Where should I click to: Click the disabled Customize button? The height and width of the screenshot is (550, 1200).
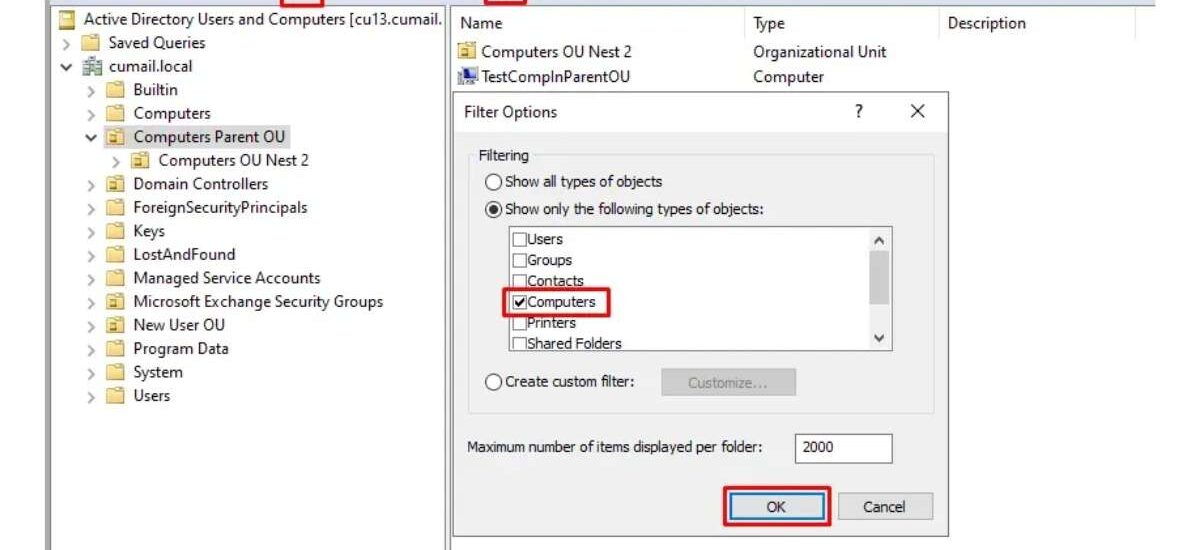point(728,383)
